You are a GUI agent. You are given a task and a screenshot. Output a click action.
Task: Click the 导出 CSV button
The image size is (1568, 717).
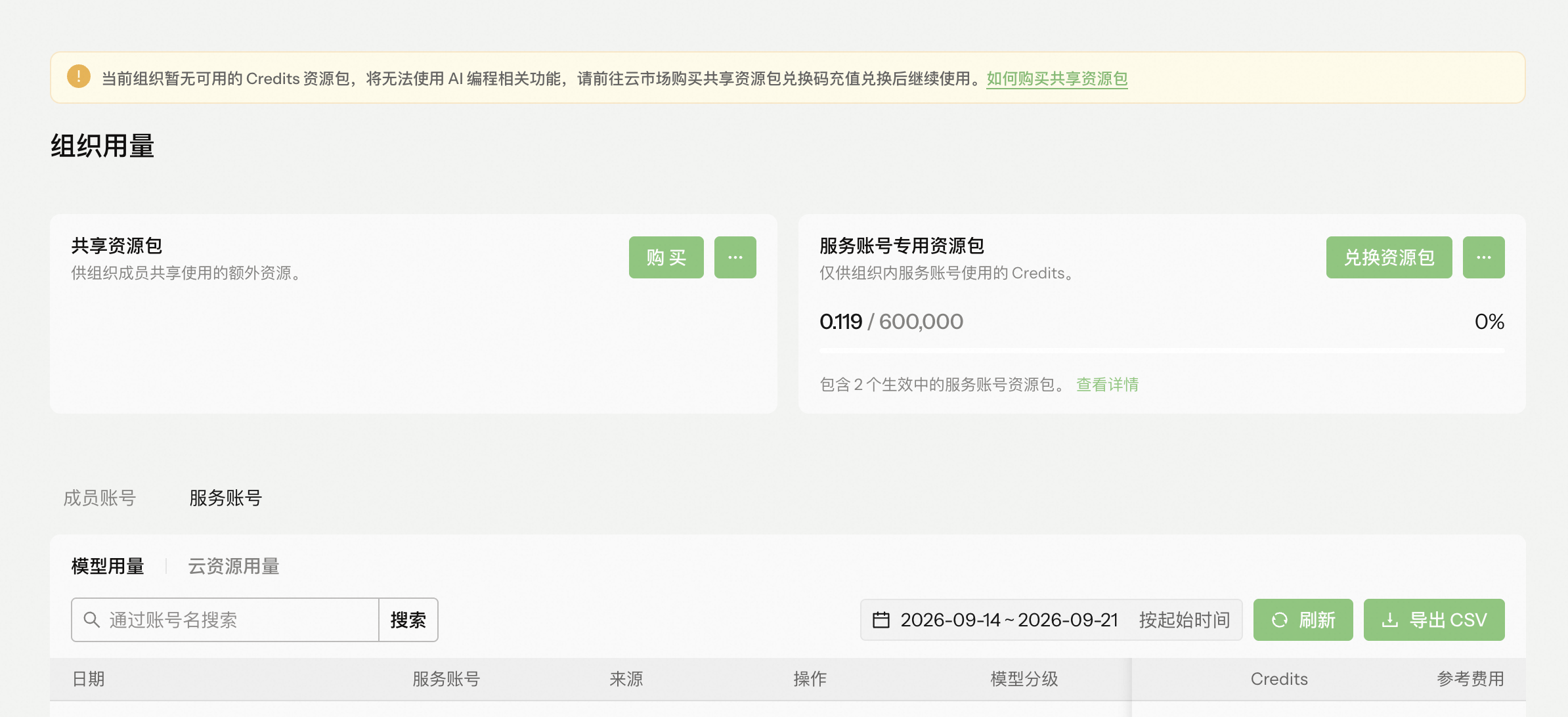(1434, 620)
